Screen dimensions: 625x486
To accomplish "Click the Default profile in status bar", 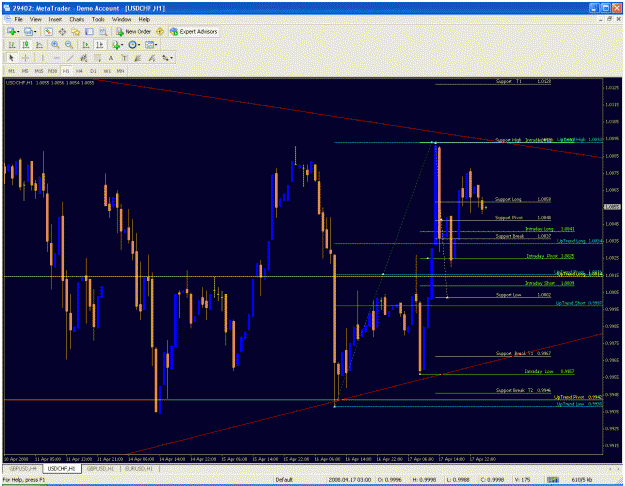I will (284, 480).
